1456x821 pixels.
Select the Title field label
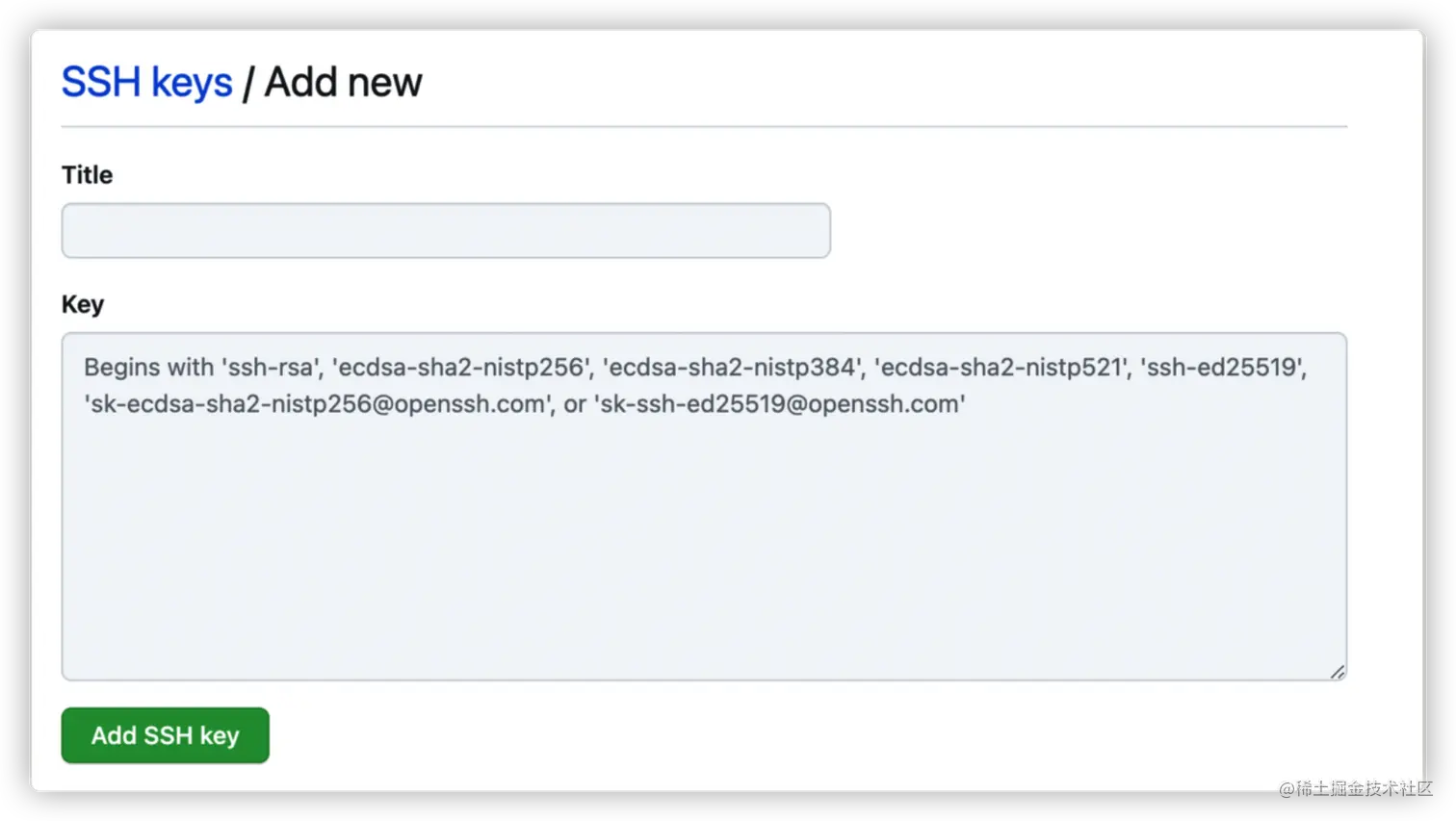[87, 175]
